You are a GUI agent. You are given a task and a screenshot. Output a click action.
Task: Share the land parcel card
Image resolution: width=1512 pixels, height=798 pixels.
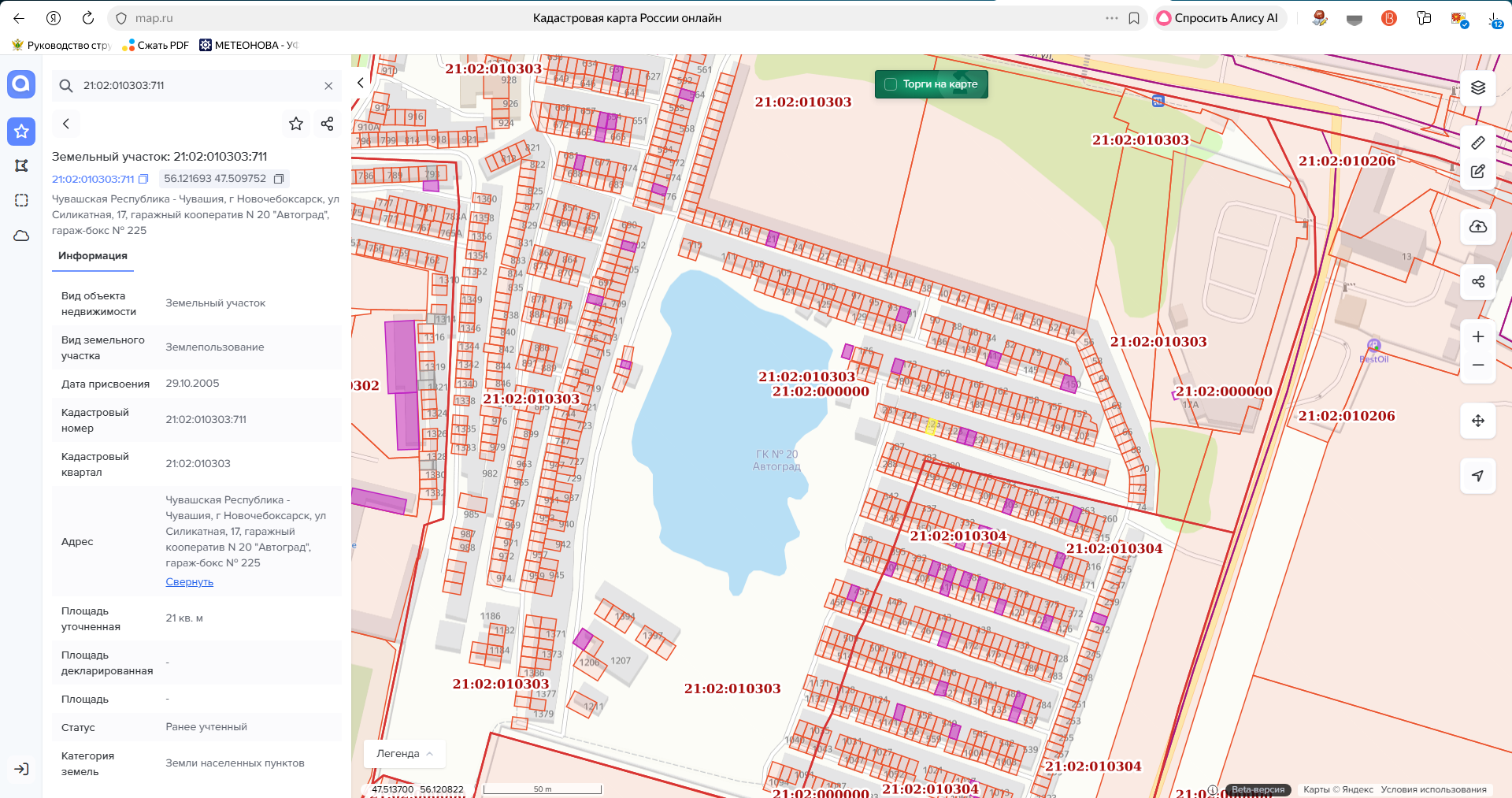[328, 124]
